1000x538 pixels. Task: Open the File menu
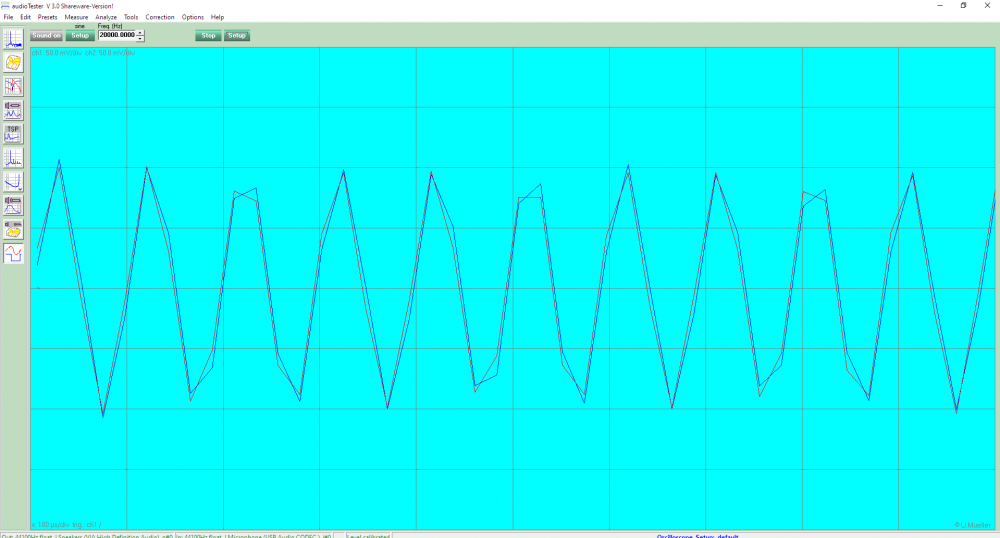[8, 17]
